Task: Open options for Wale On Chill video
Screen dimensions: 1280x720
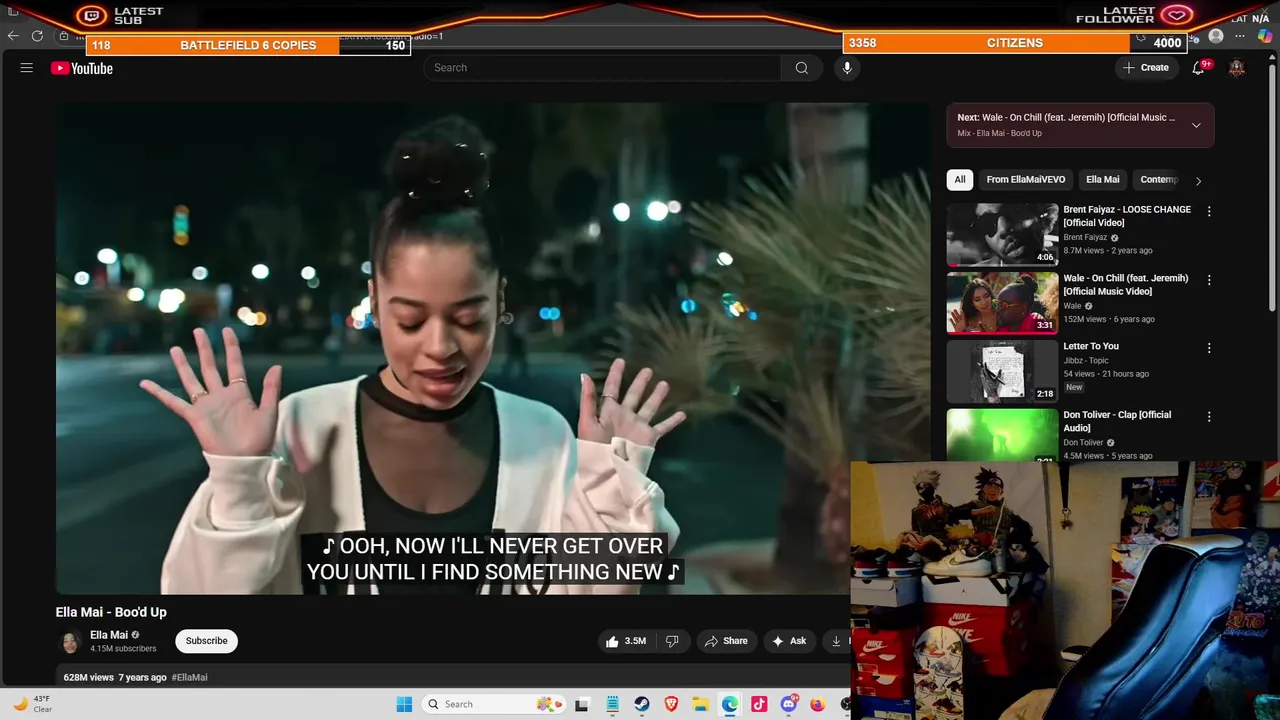Action: click(x=1209, y=280)
